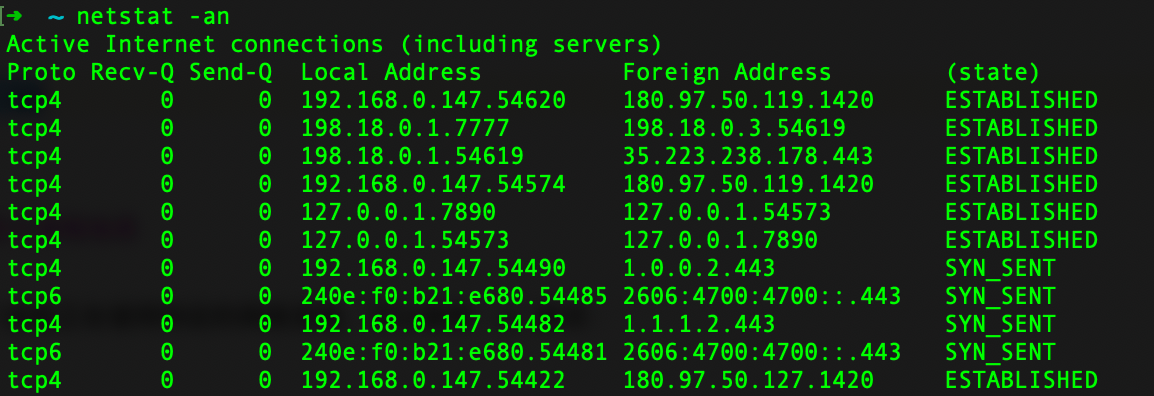This screenshot has width=1154, height=396.
Task: Click the 'Recv-Q' column header
Action: pos(132,72)
